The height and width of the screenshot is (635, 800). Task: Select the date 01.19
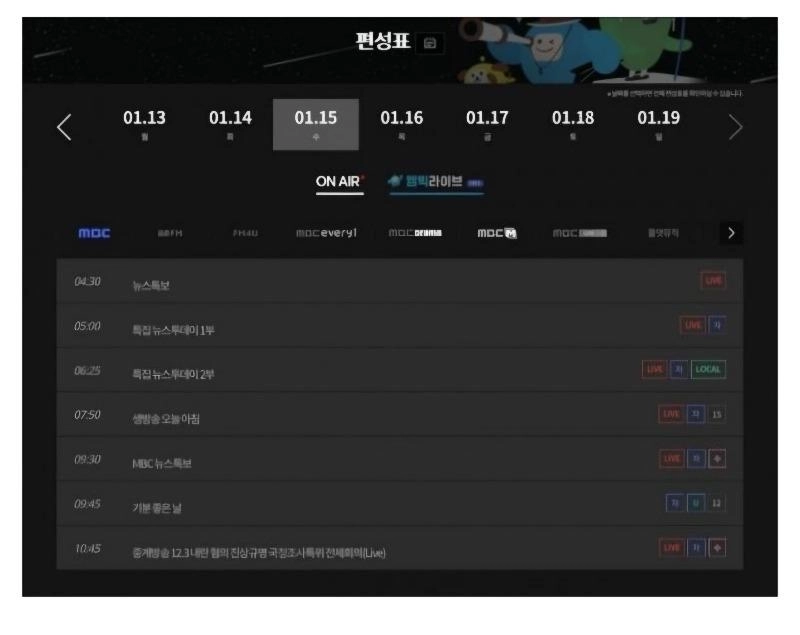[x=658, y=125]
